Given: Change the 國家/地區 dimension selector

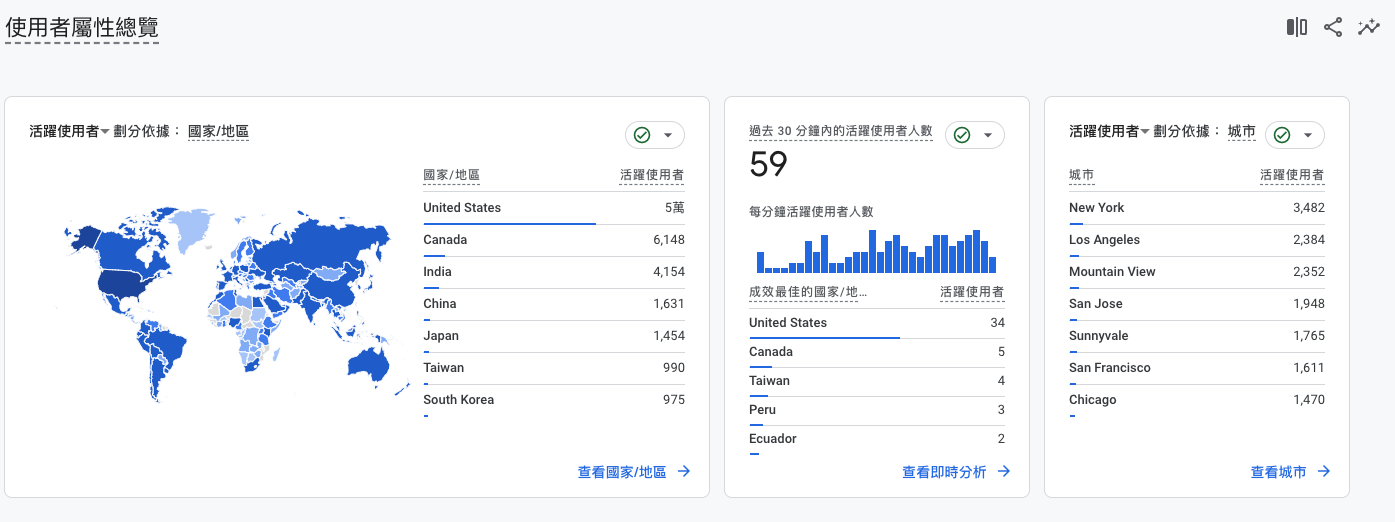Looking at the screenshot, I should click(218, 131).
